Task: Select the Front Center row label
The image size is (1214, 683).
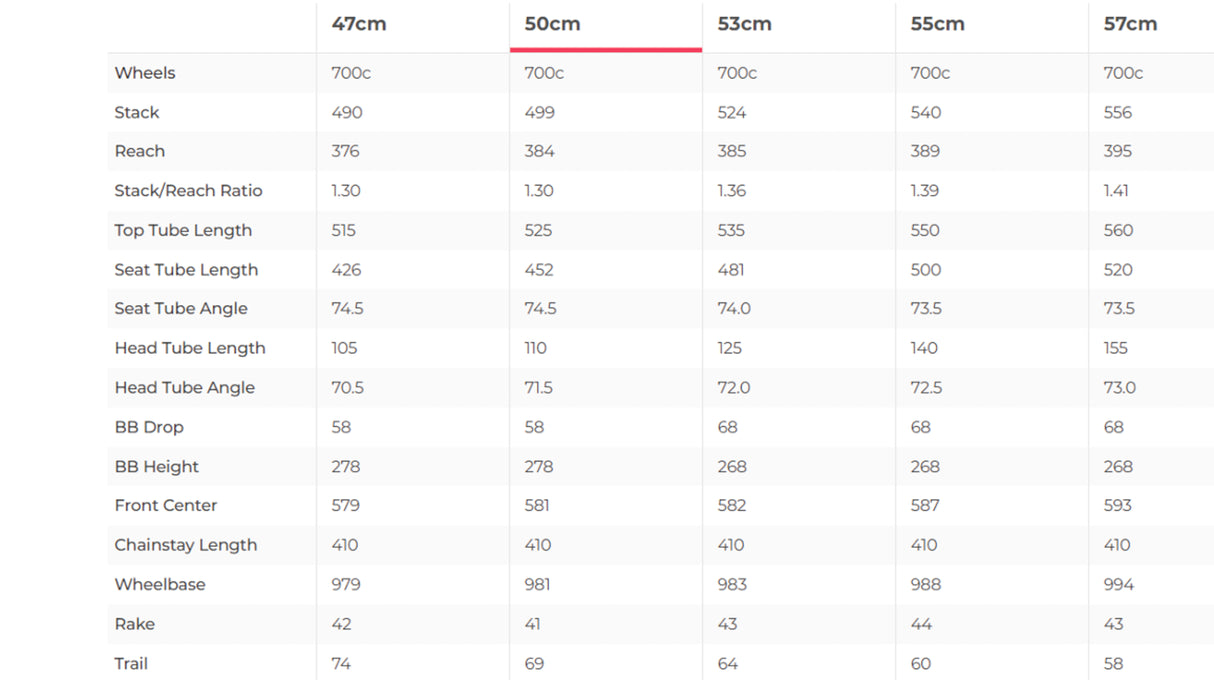Action: point(166,506)
